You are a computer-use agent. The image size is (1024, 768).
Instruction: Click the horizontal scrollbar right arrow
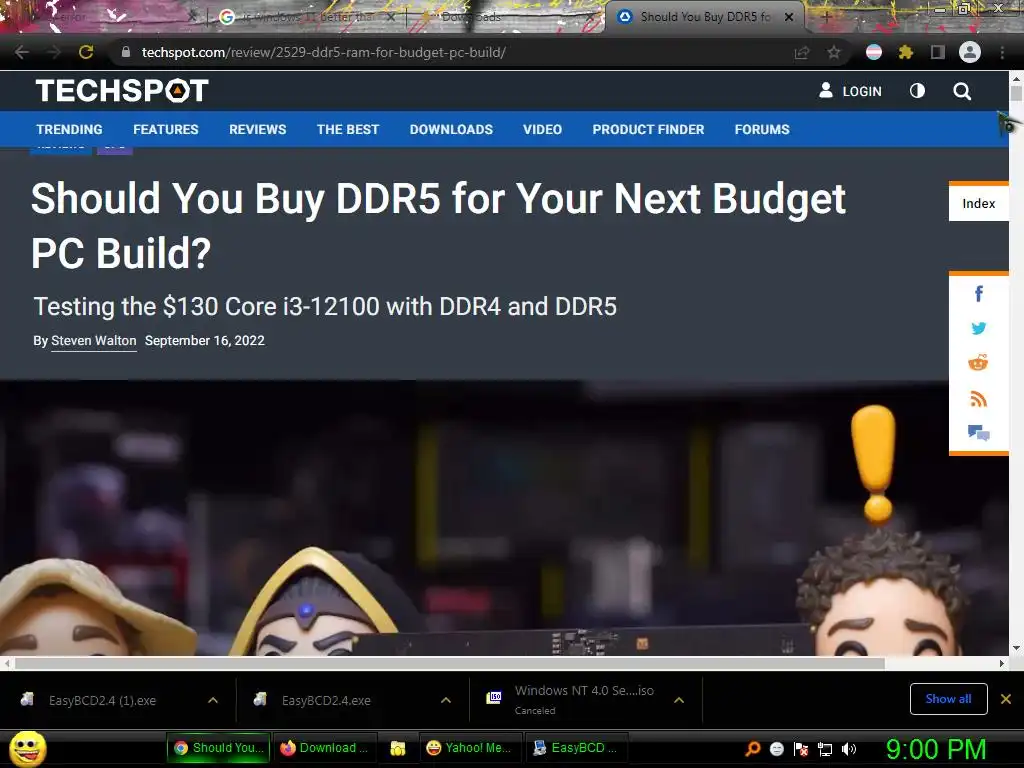1002,664
